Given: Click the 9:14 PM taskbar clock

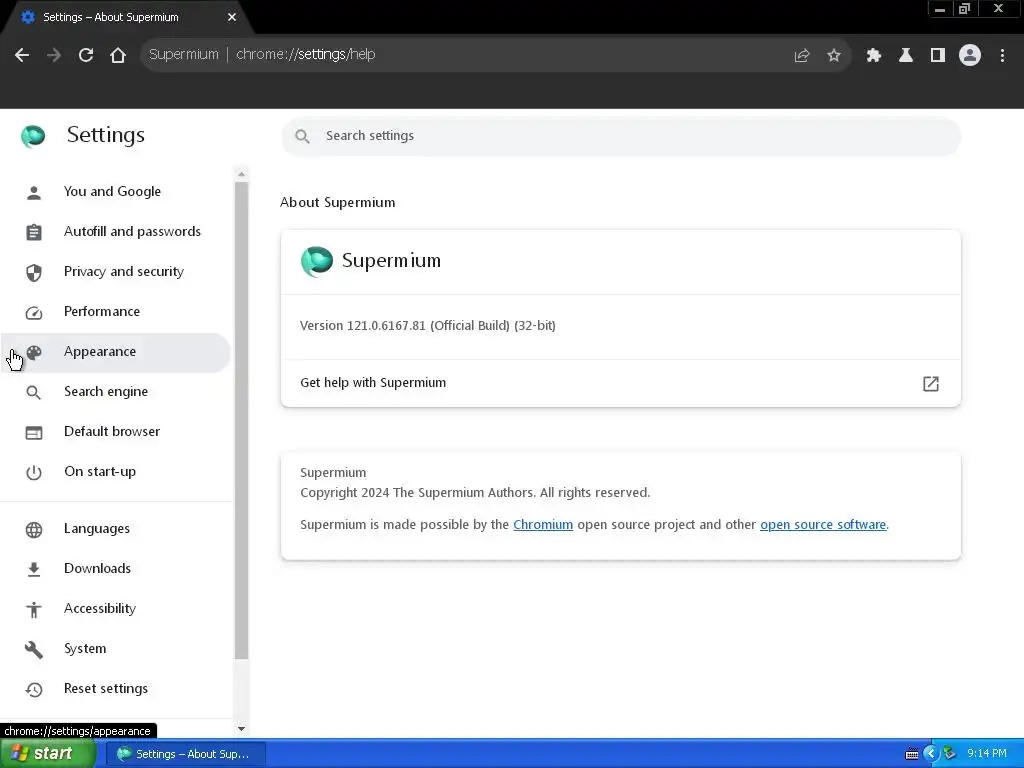Looking at the screenshot, I should coord(987,754).
